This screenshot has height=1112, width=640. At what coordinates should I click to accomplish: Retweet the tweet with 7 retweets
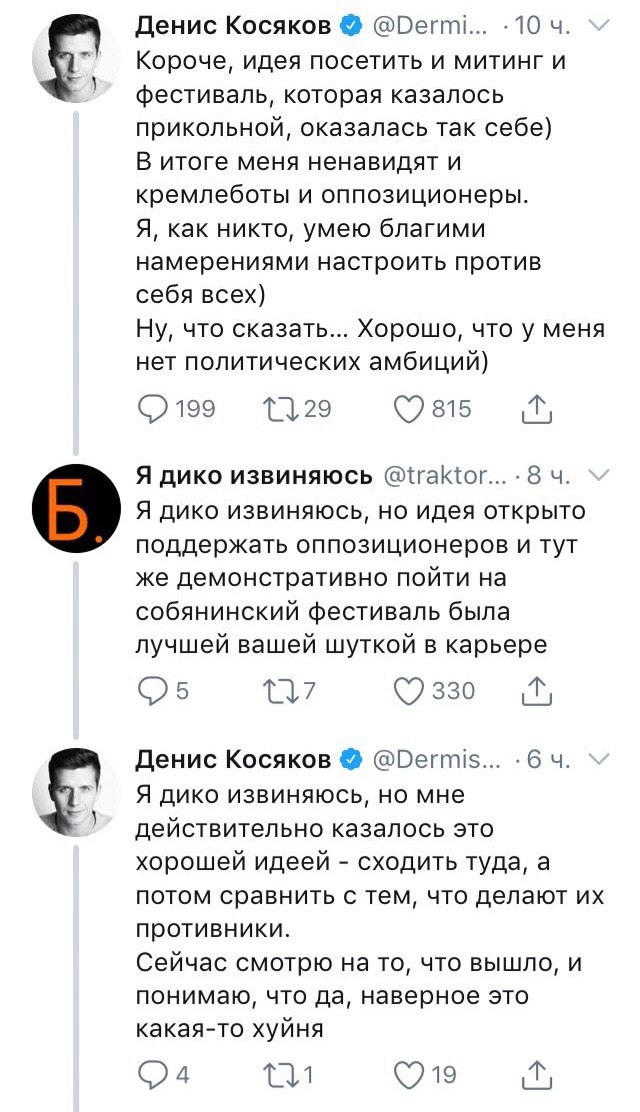coord(276,690)
